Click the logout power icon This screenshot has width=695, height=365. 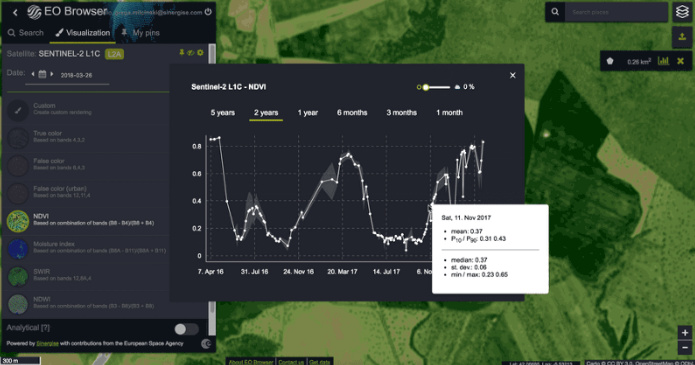click(x=208, y=12)
